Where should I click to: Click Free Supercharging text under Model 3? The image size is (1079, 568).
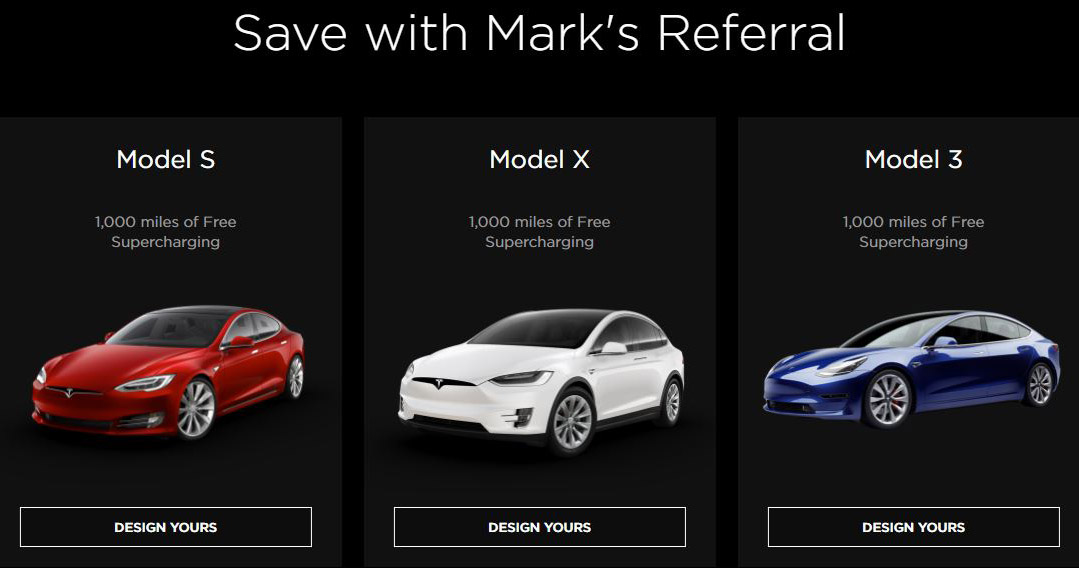coord(913,232)
